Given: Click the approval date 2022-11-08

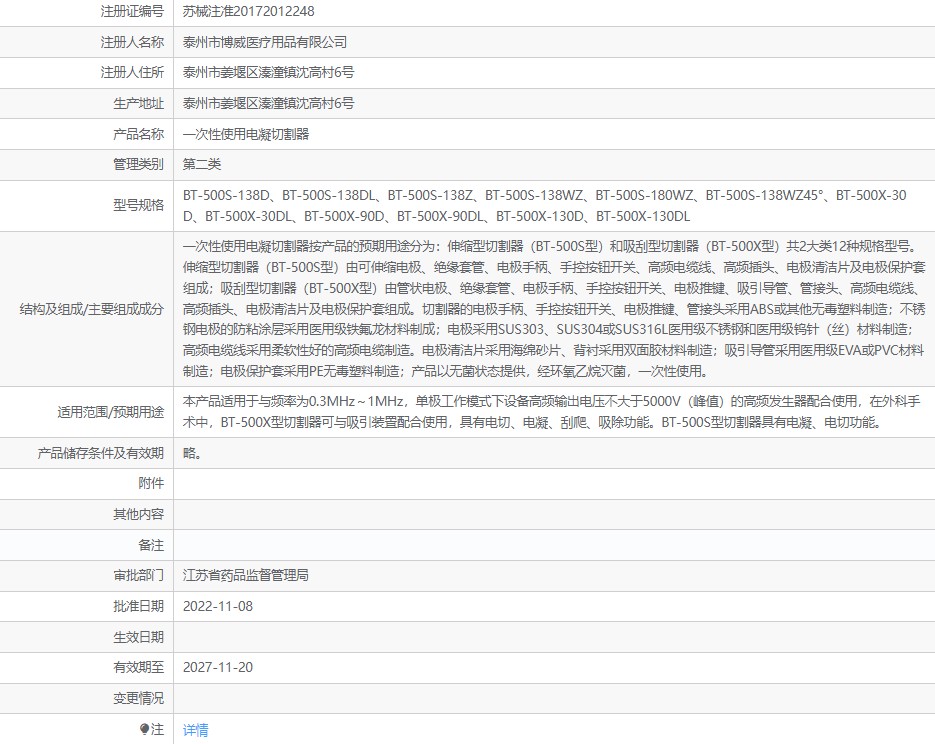Looking at the screenshot, I should coord(218,606).
